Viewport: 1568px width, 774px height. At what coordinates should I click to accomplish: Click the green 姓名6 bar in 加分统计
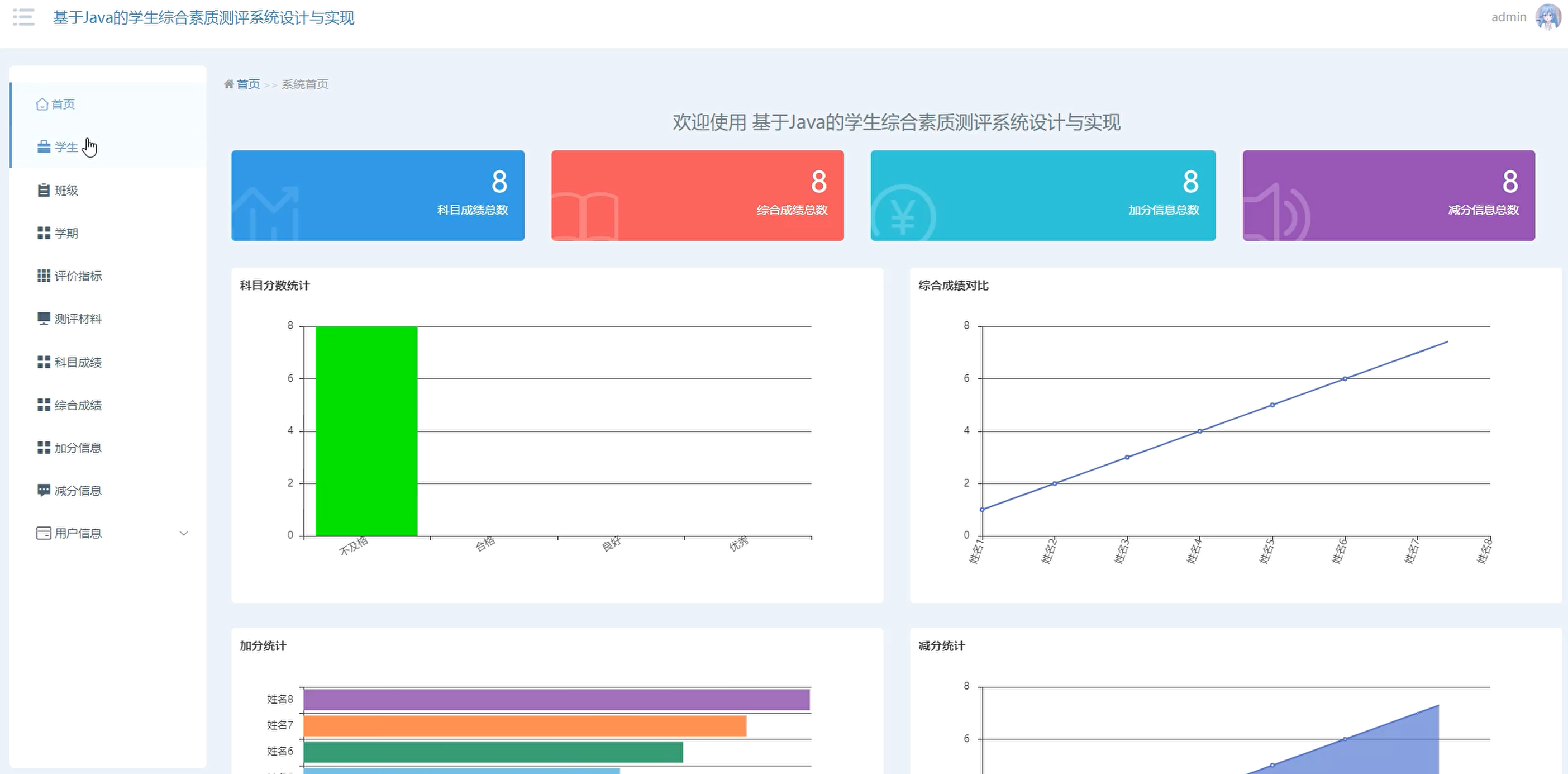493,752
